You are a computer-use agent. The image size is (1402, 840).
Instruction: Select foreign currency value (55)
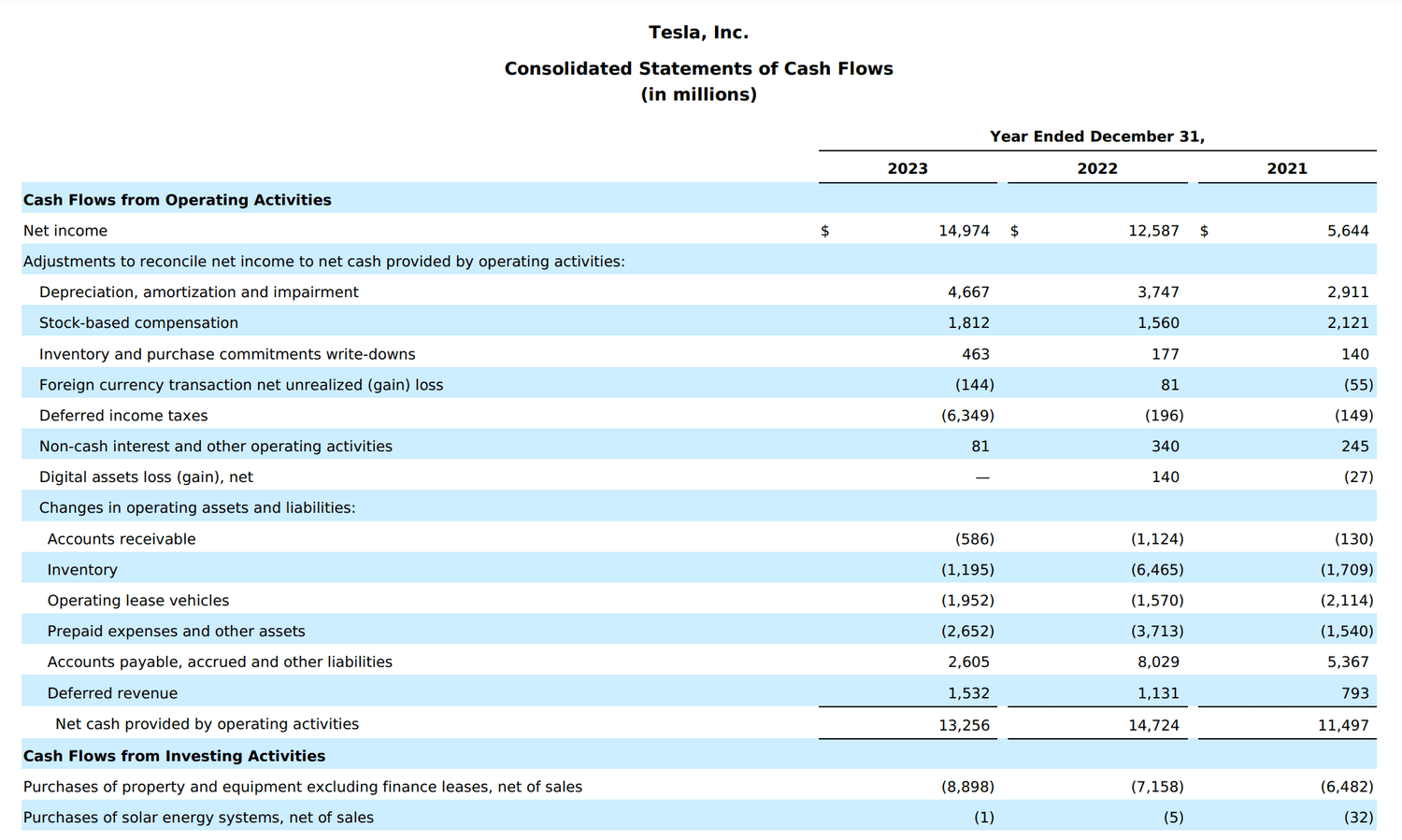pos(1359,385)
